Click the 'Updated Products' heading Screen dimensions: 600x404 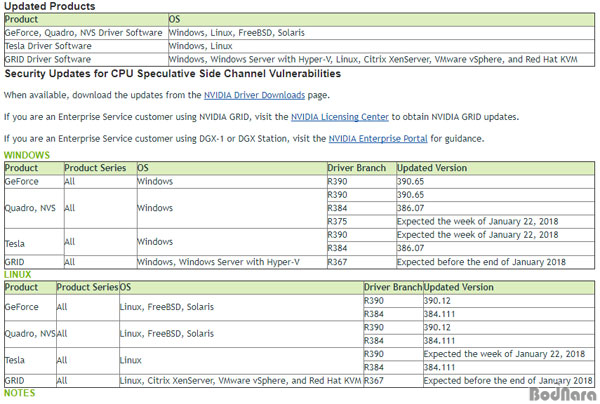(x=49, y=6)
